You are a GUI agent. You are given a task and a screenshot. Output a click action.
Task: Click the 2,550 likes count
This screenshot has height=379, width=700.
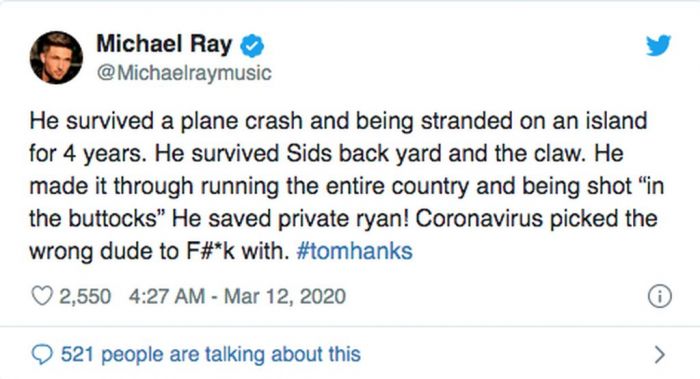point(85,297)
